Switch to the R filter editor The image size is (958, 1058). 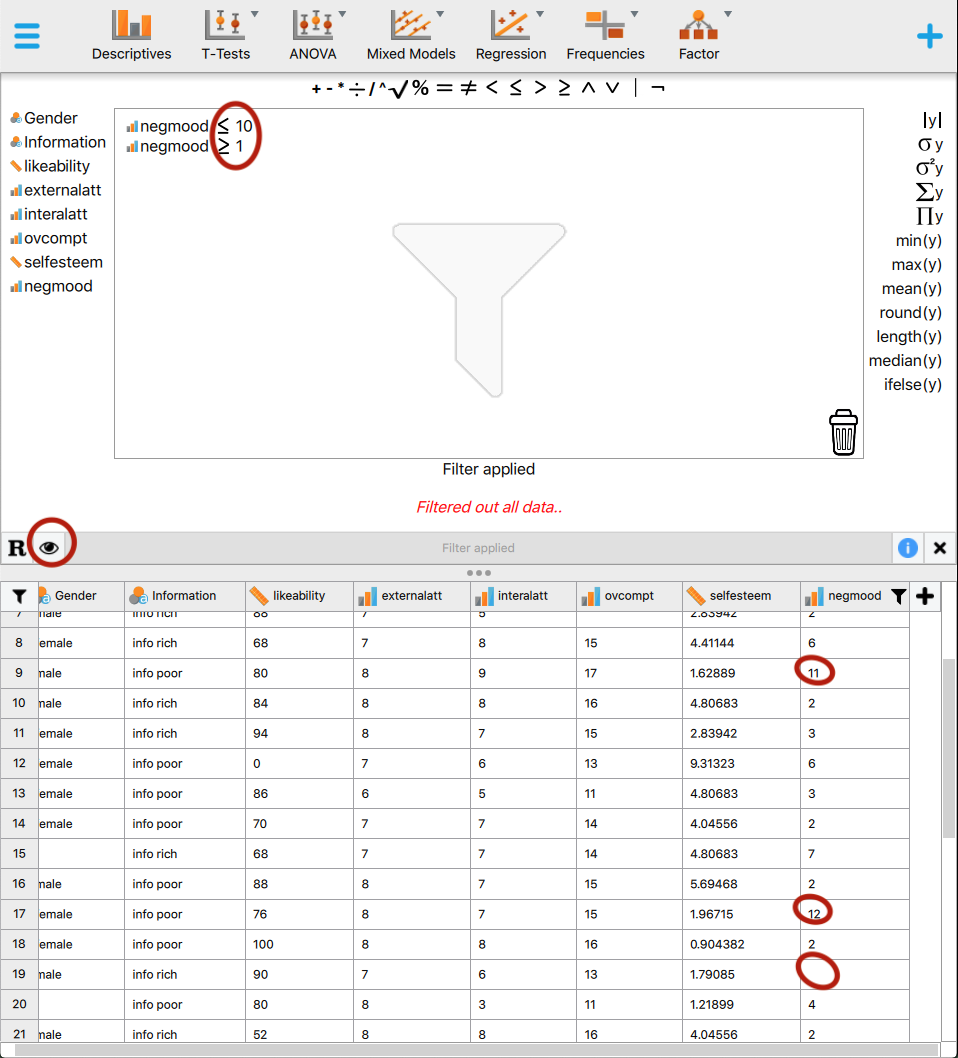click(17, 547)
